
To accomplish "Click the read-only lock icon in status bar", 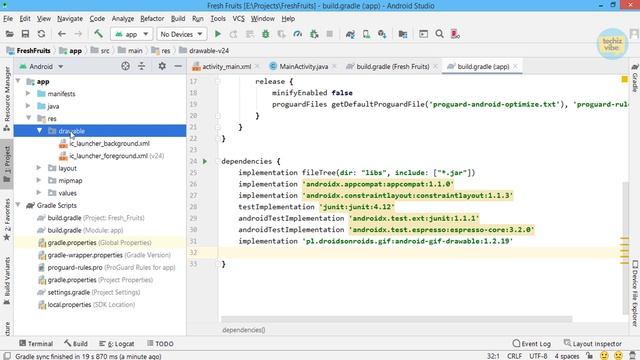I will coord(589,356).
